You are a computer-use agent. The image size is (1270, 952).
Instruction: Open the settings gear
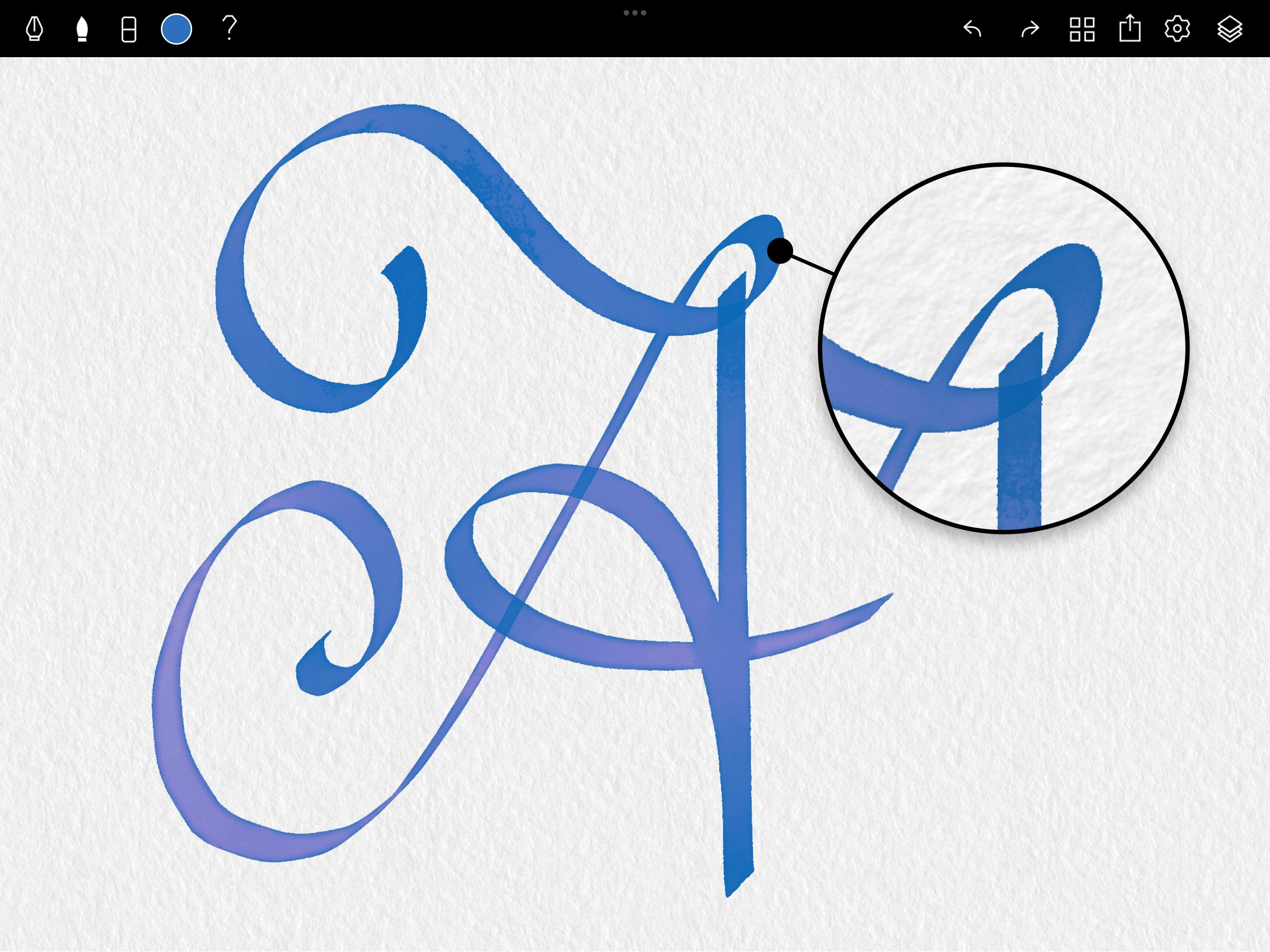[x=1177, y=29]
